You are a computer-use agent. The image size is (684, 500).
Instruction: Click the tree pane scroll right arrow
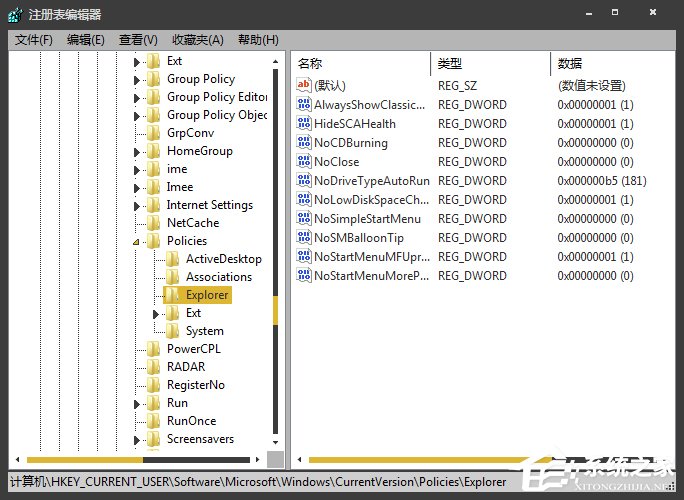(257, 459)
